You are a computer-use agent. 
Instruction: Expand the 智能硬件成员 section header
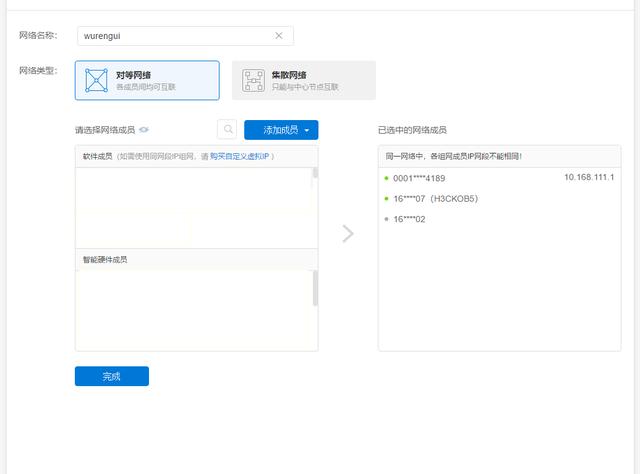coord(105,260)
